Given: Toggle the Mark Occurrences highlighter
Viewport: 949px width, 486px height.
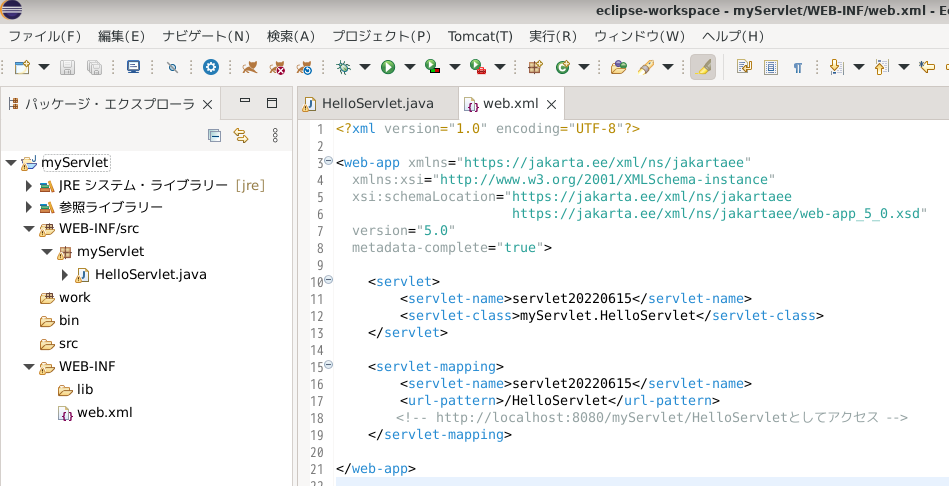Looking at the screenshot, I should pyautogui.click(x=703, y=67).
